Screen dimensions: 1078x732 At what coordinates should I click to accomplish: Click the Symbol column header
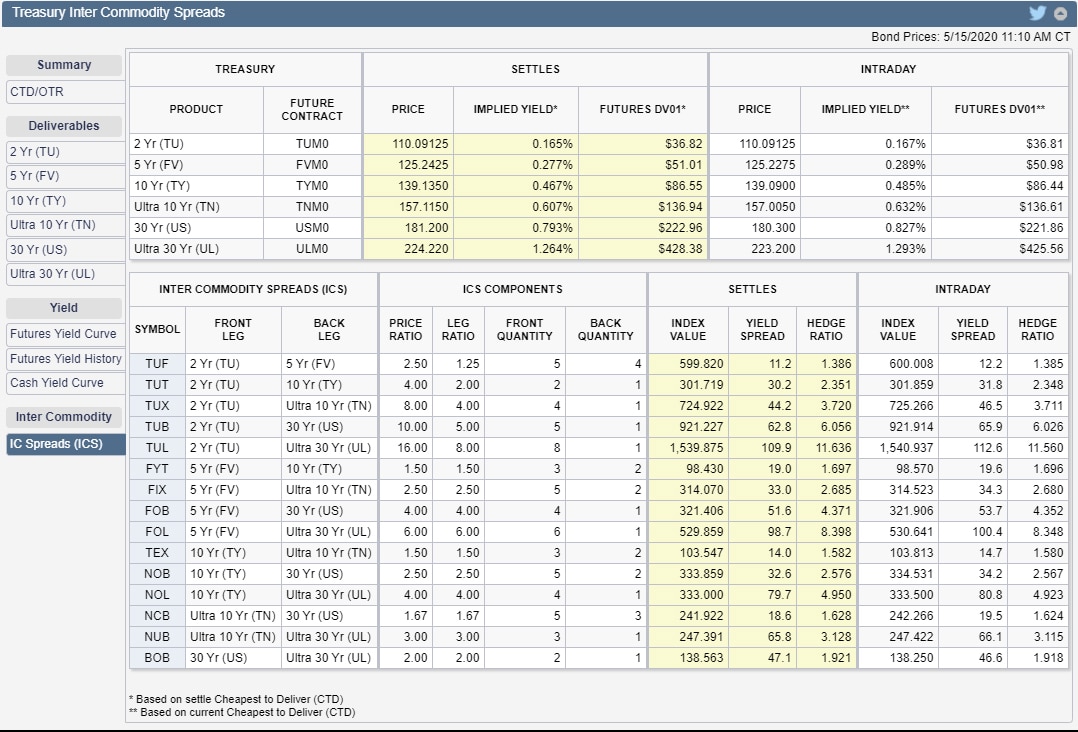157,329
